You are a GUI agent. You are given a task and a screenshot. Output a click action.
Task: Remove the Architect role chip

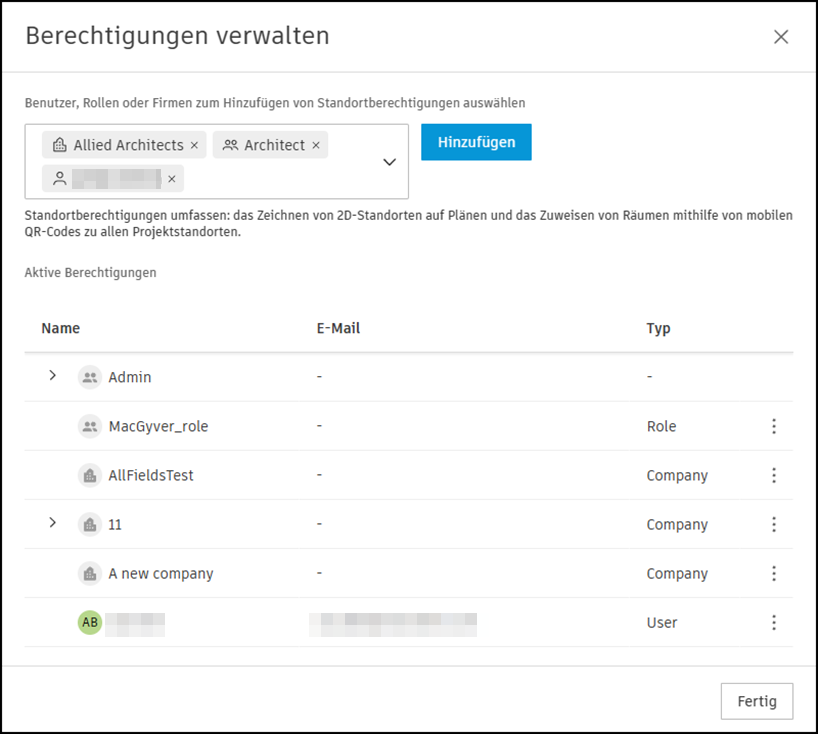pos(316,146)
